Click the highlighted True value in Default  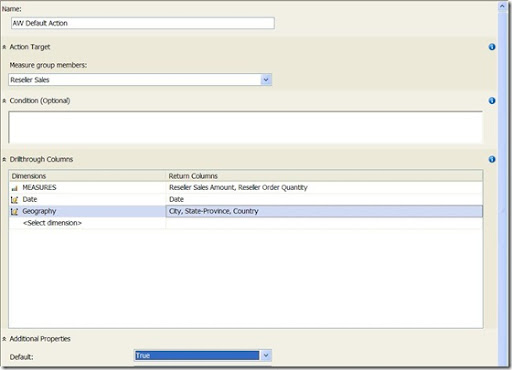click(197, 356)
